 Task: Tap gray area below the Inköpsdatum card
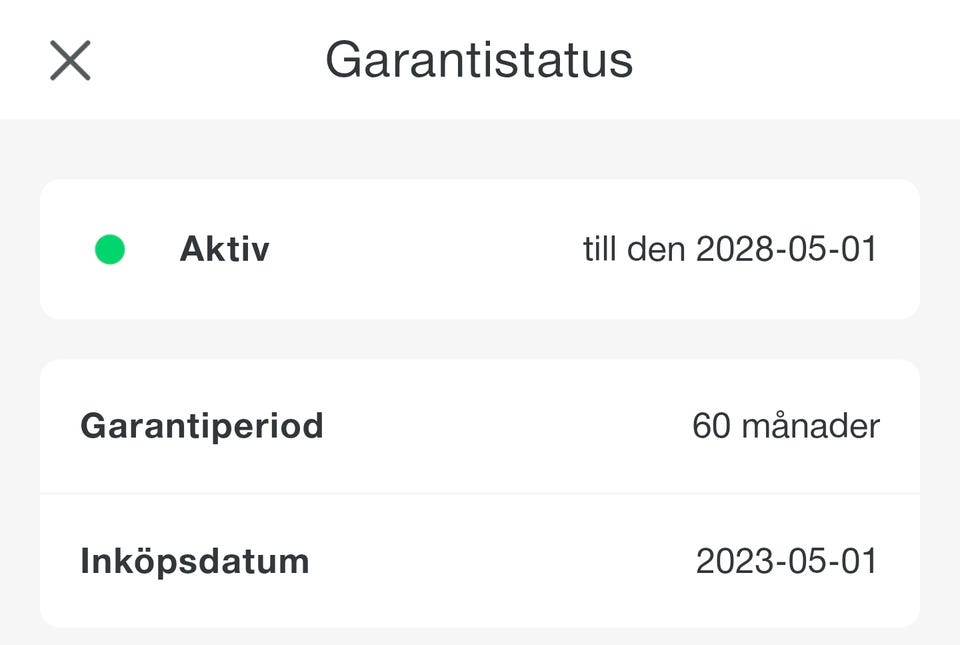[480, 636]
